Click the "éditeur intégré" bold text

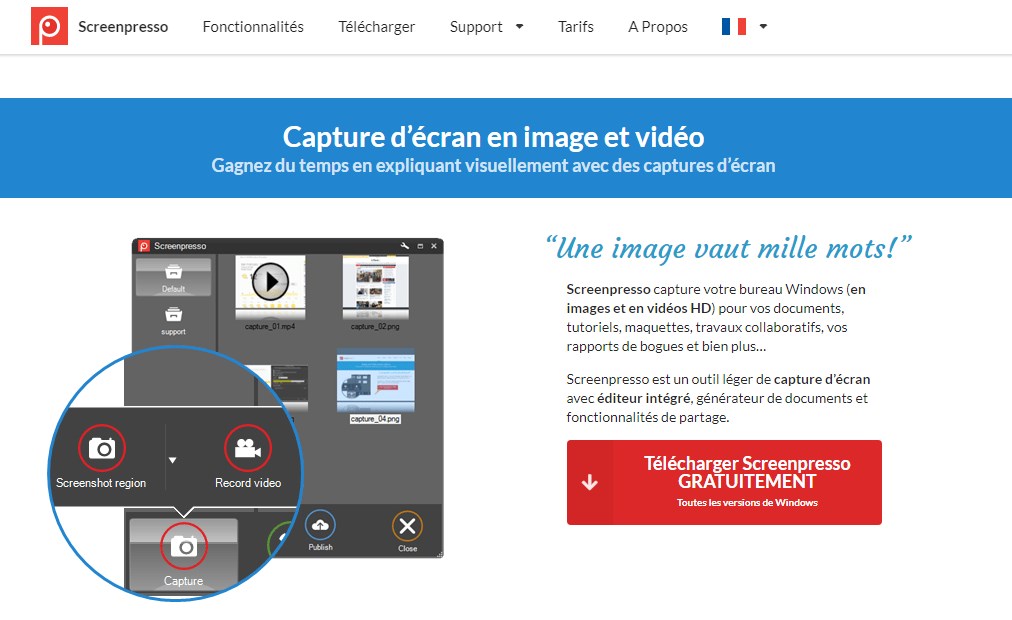pos(643,398)
